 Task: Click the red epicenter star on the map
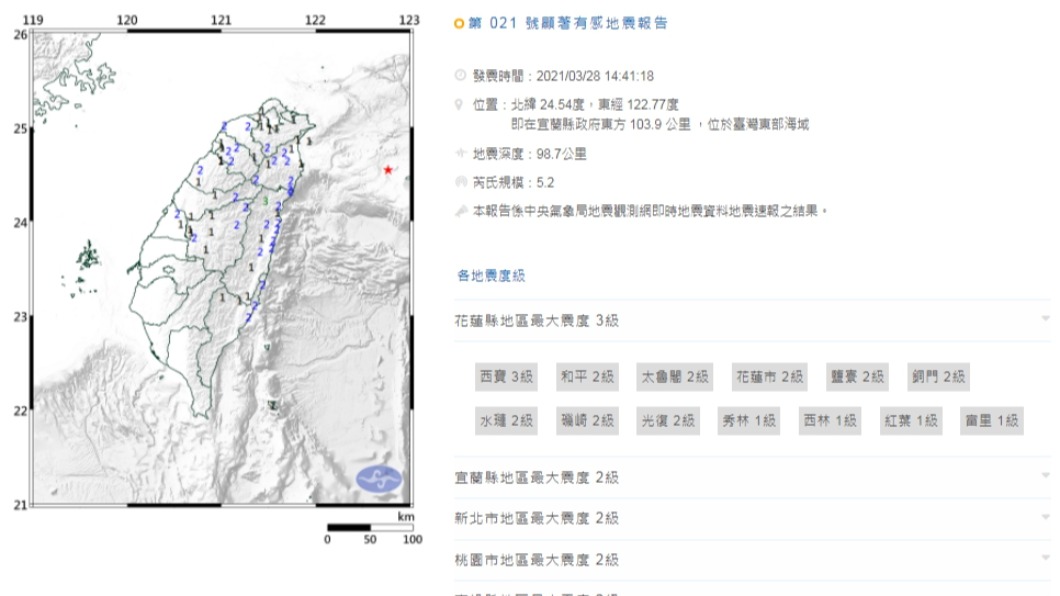[388, 170]
